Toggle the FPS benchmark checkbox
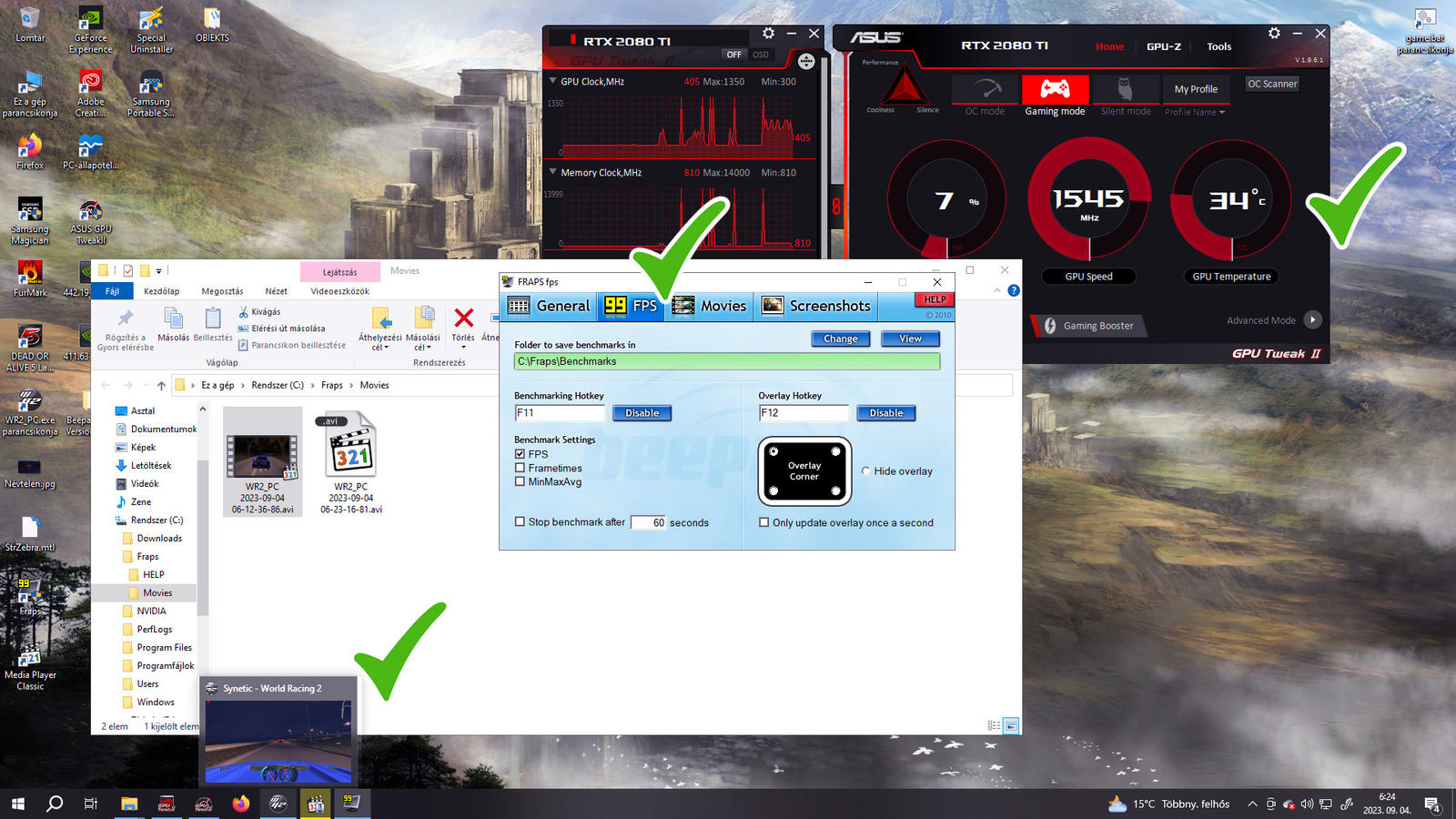The height and width of the screenshot is (819, 1456). [x=520, y=454]
